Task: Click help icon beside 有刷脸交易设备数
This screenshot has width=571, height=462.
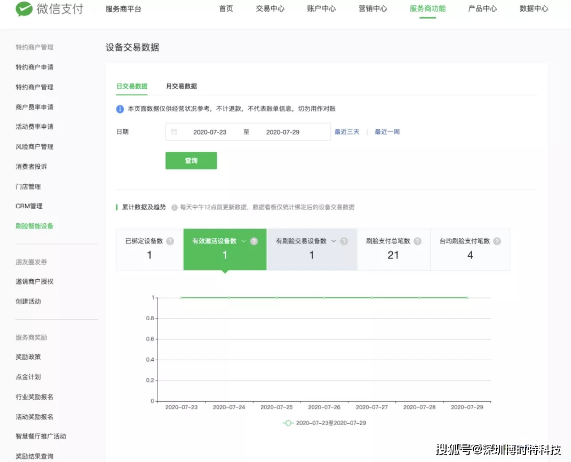Action: pos(344,241)
